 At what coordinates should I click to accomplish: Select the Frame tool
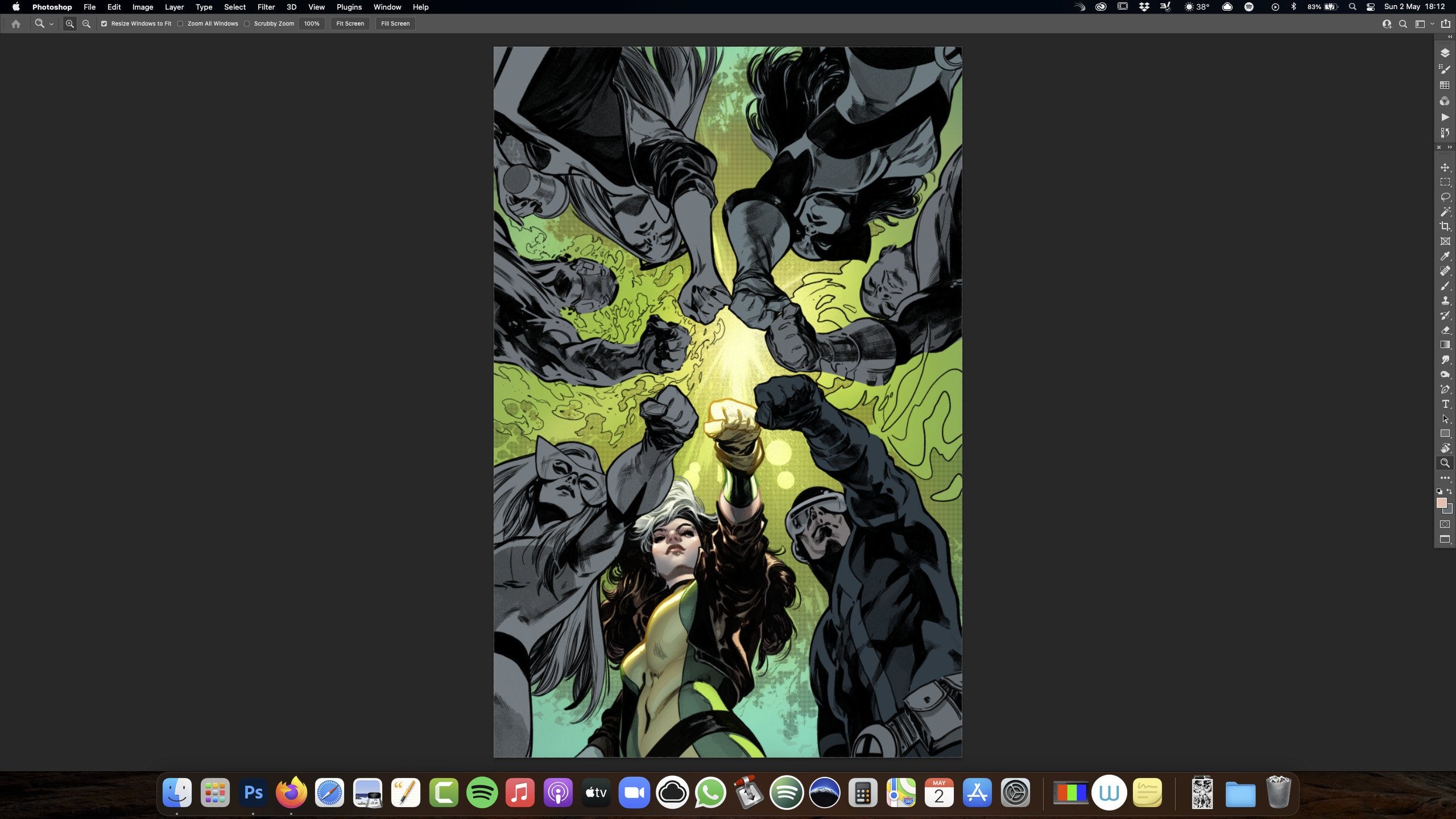(x=1445, y=241)
